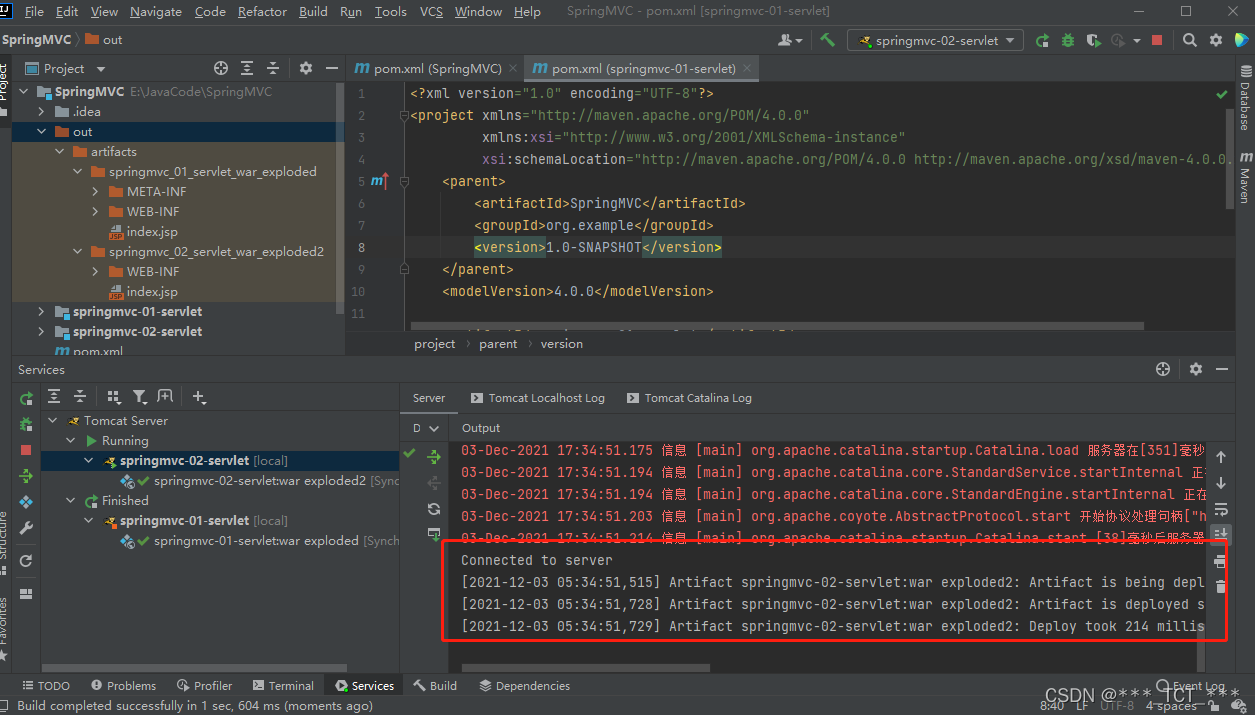Add a service with the plus icon
The image size is (1255, 715).
199,397
